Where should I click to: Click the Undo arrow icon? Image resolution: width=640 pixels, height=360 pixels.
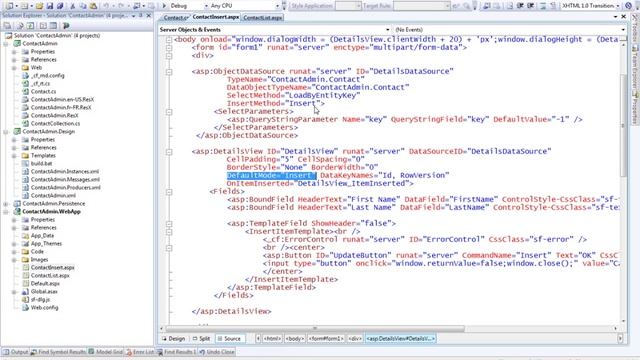coord(106,6)
